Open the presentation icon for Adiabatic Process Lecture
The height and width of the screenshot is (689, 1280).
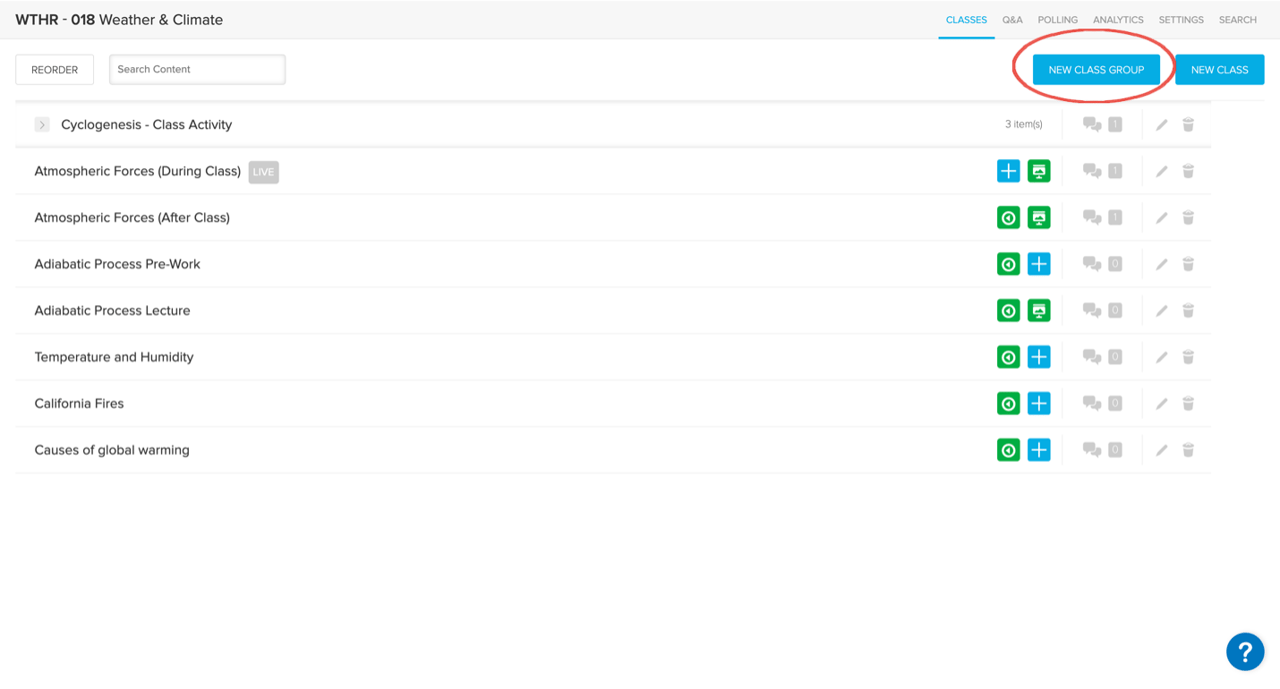[x=1039, y=311]
